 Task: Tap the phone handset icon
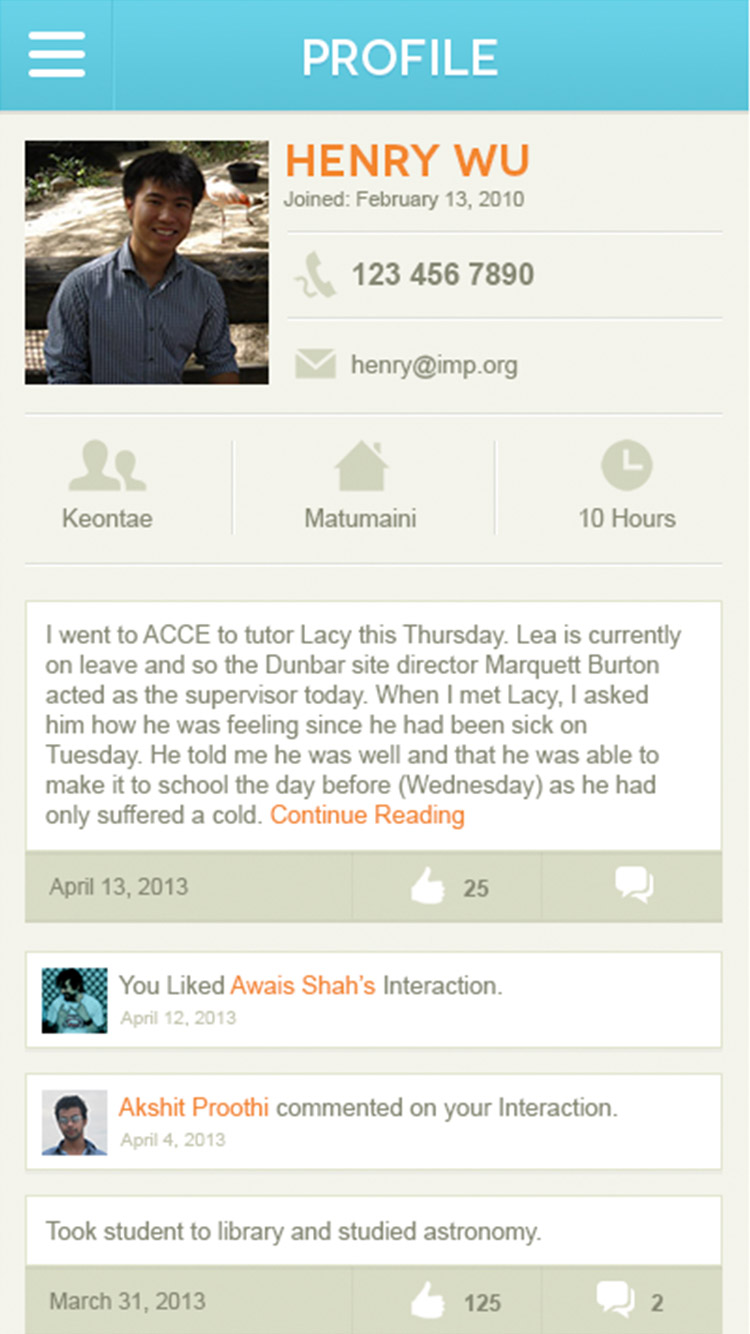(x=315, y=275)
